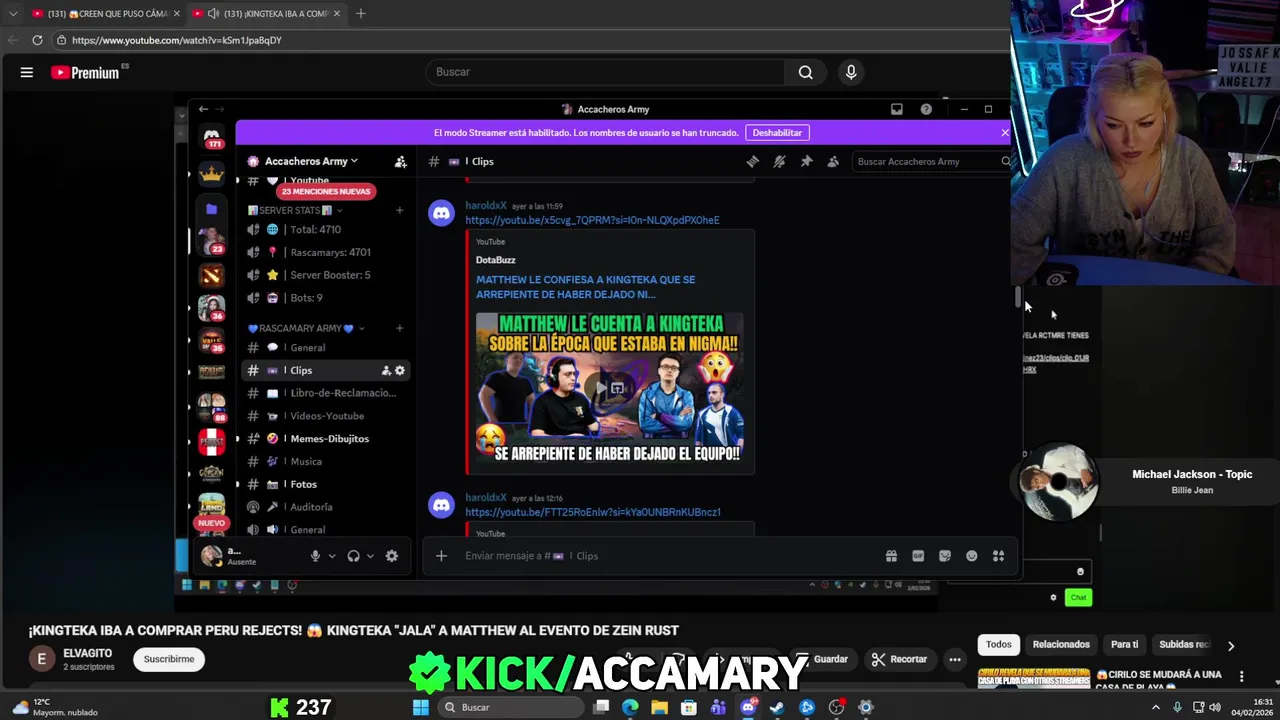Add channel plus next to SERVER STATS

tap(399, 210)
